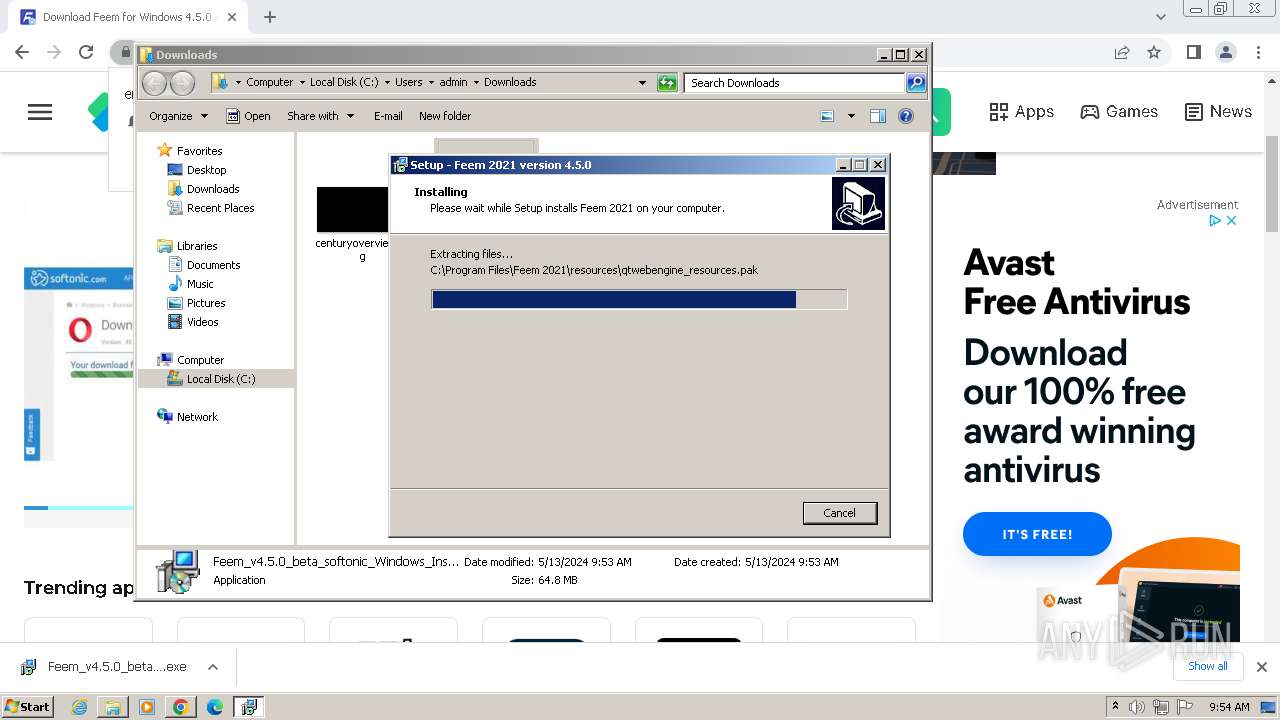The width and height of the screenshot is (1280, 720).
Task: Select Libraries in the navigation pane
Action: coord(197,246)
